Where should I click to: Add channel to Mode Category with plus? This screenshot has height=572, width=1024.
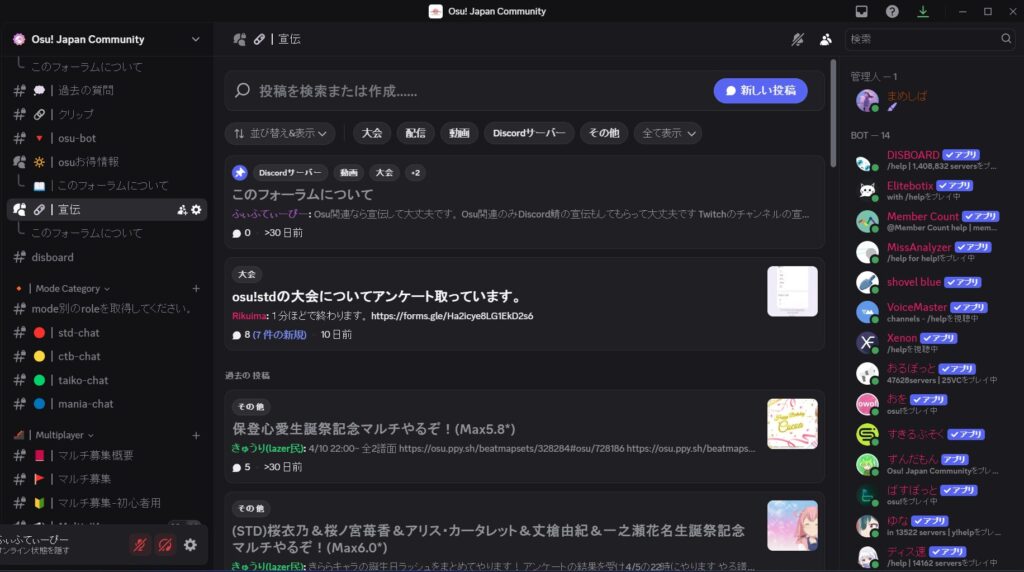[196, 288]
